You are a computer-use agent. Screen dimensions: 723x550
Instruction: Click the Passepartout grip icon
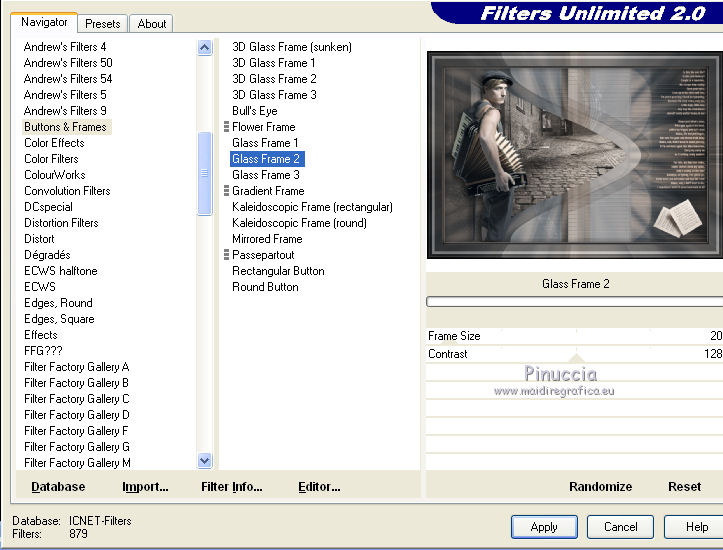click(226, 255)
